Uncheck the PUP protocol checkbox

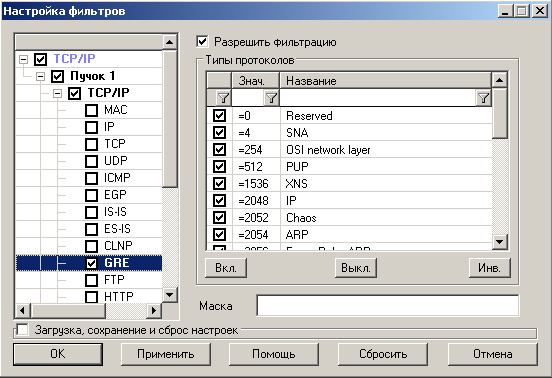219,166
